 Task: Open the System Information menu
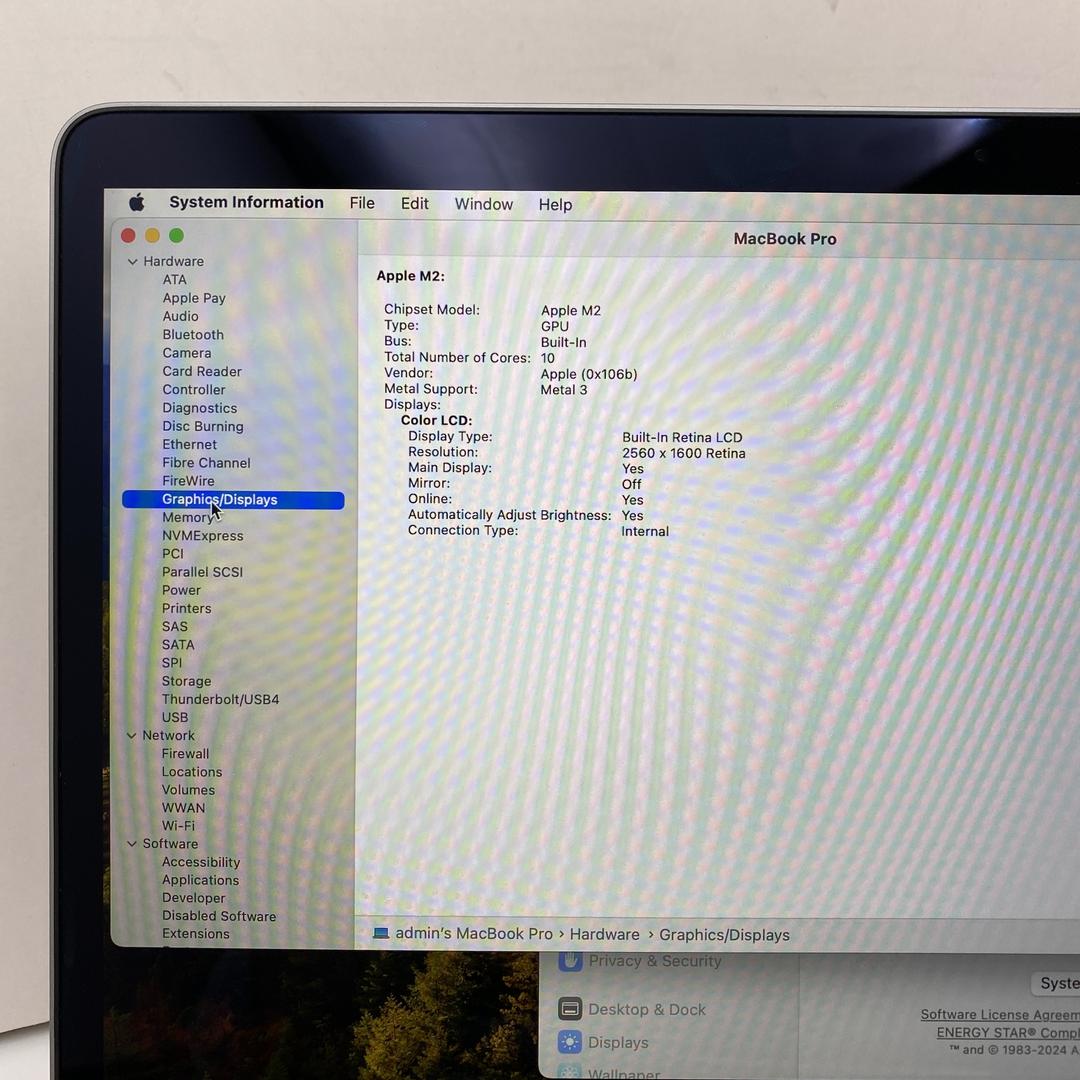tap(247, 202)
